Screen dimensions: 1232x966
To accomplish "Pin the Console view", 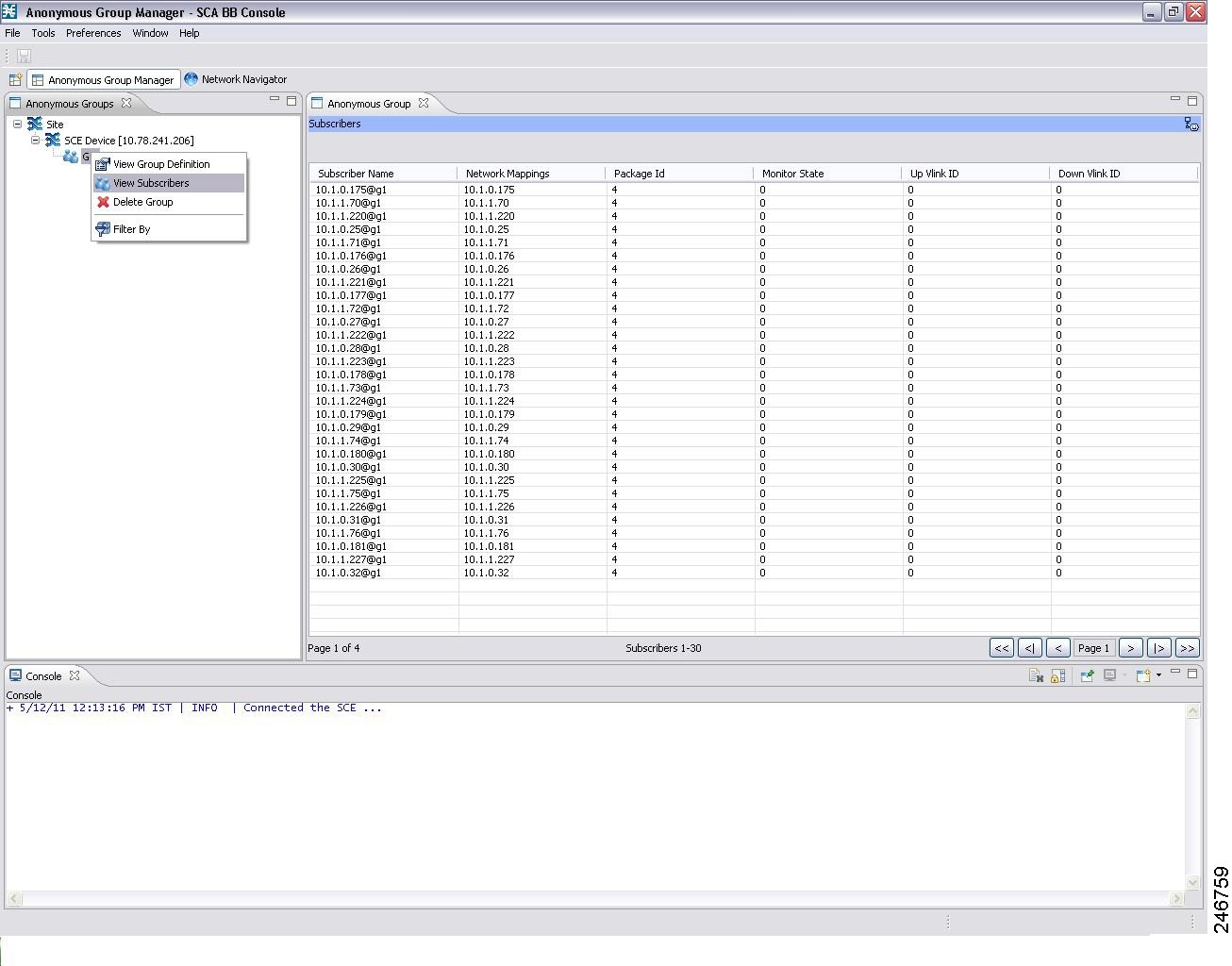I will (x=1087, y=675).
